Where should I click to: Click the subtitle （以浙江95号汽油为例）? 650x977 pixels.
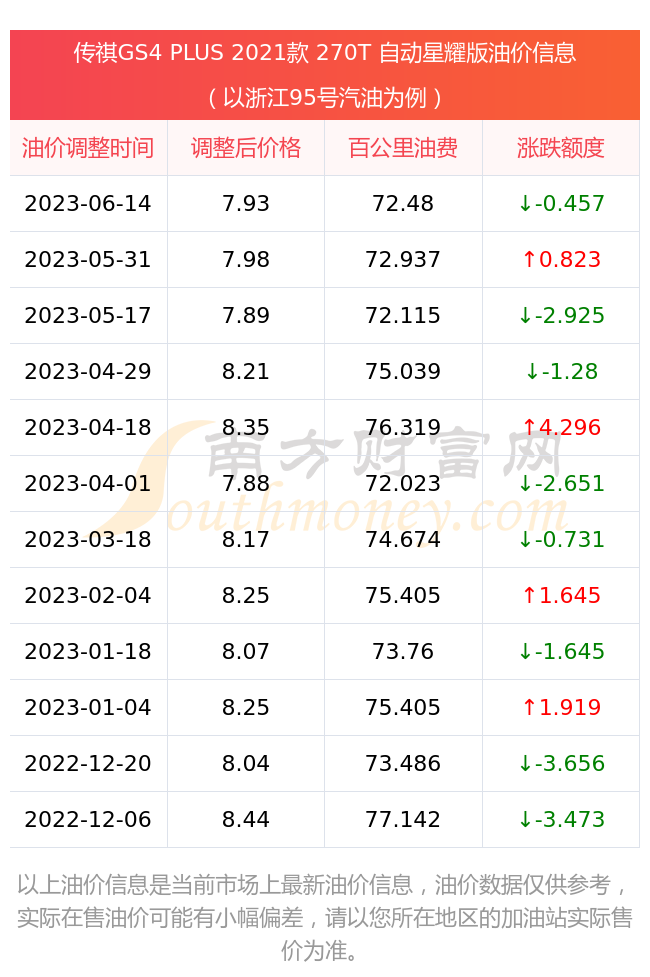click(x=325, y=98)
